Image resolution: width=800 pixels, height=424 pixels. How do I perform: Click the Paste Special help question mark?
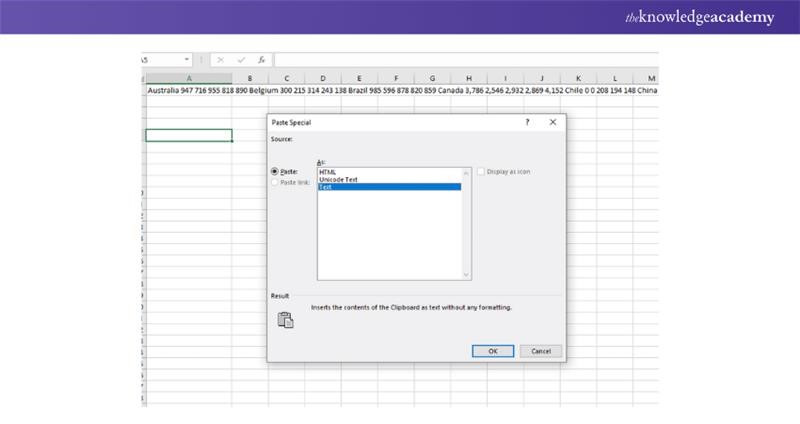pos(527,122)
